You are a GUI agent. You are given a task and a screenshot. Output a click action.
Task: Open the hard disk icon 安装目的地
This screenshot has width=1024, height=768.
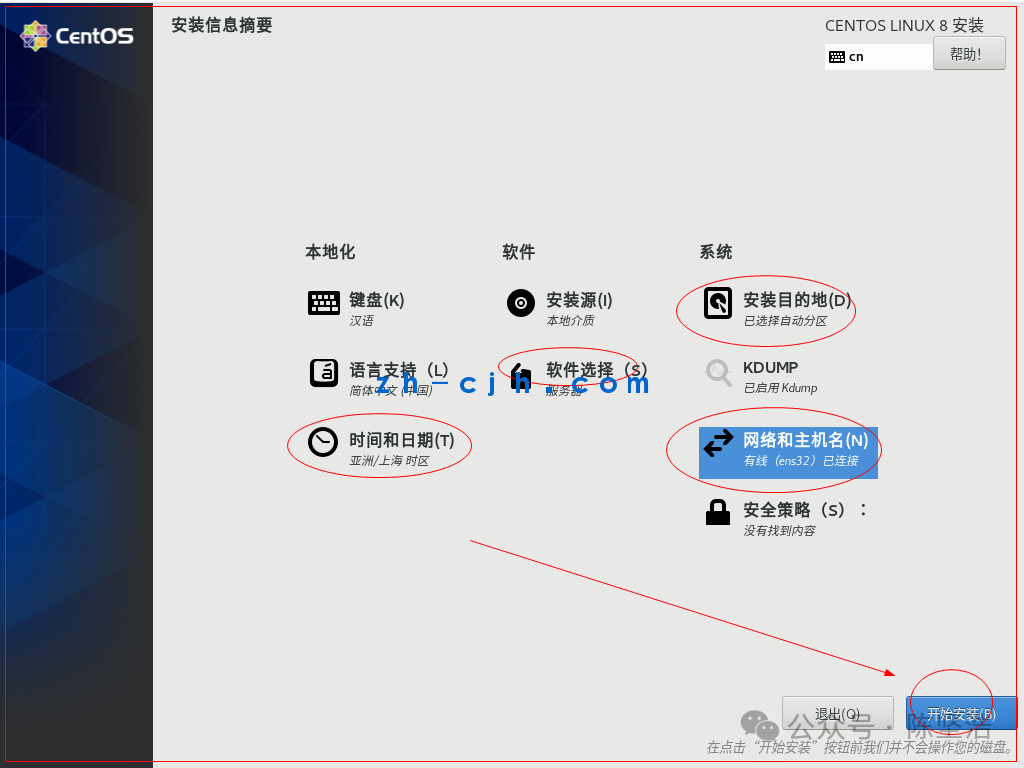[x=718, y=303]
